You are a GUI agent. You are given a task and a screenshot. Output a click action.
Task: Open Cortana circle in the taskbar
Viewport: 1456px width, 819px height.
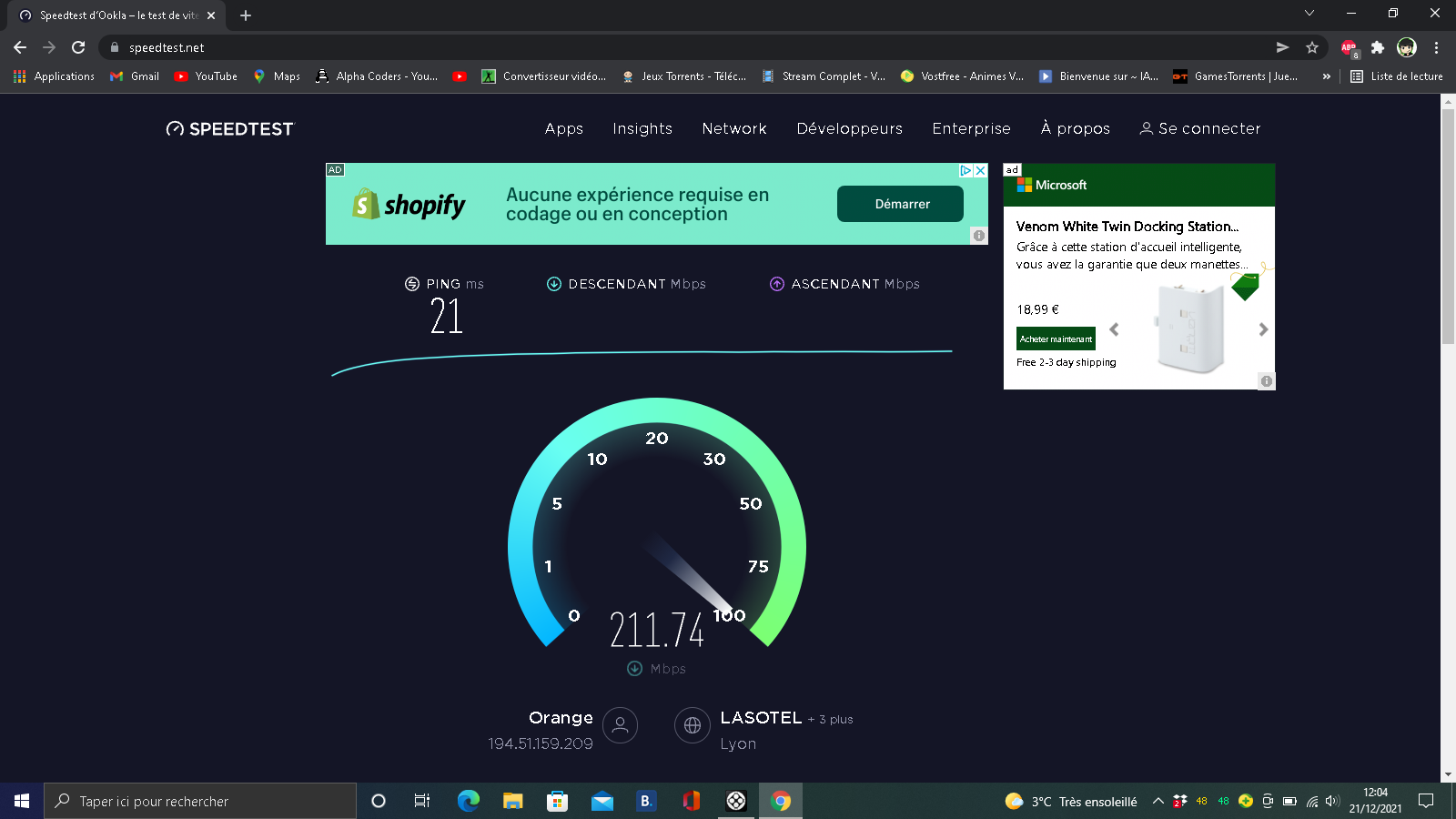click(379, 801)
